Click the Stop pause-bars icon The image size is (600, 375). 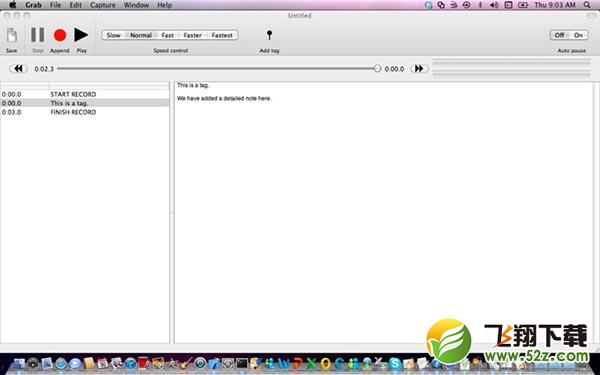pos(38,35)
